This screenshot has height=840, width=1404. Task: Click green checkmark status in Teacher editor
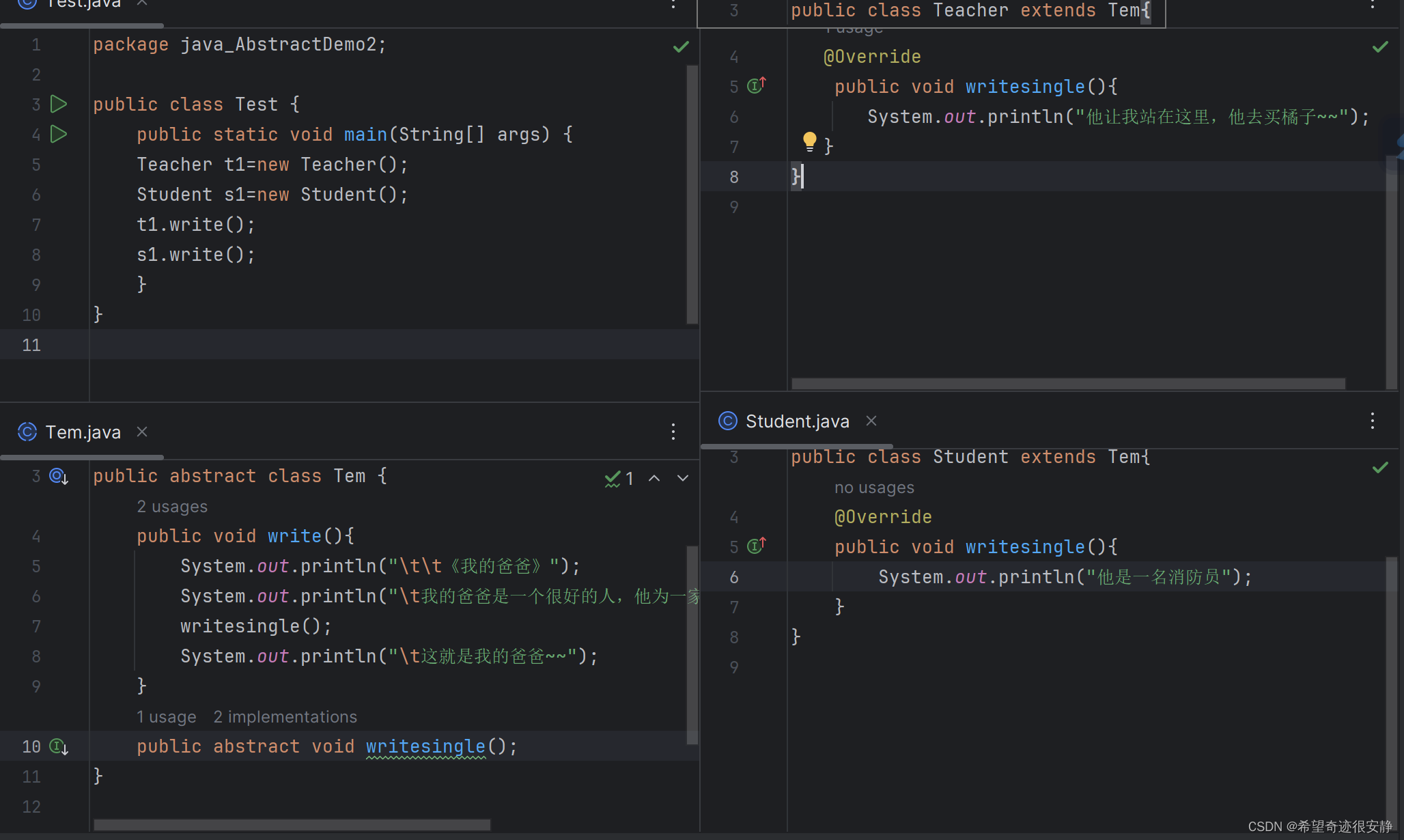tap(1380, 46)
